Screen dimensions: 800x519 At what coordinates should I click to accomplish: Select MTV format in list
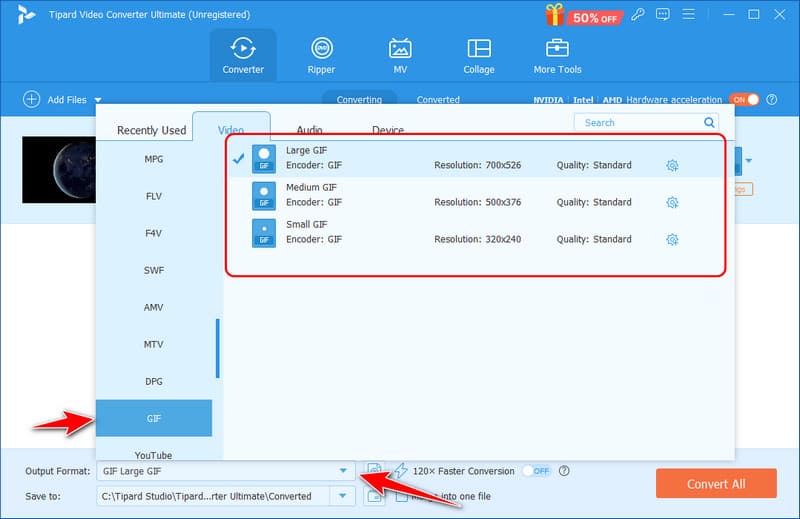point(154,344)
